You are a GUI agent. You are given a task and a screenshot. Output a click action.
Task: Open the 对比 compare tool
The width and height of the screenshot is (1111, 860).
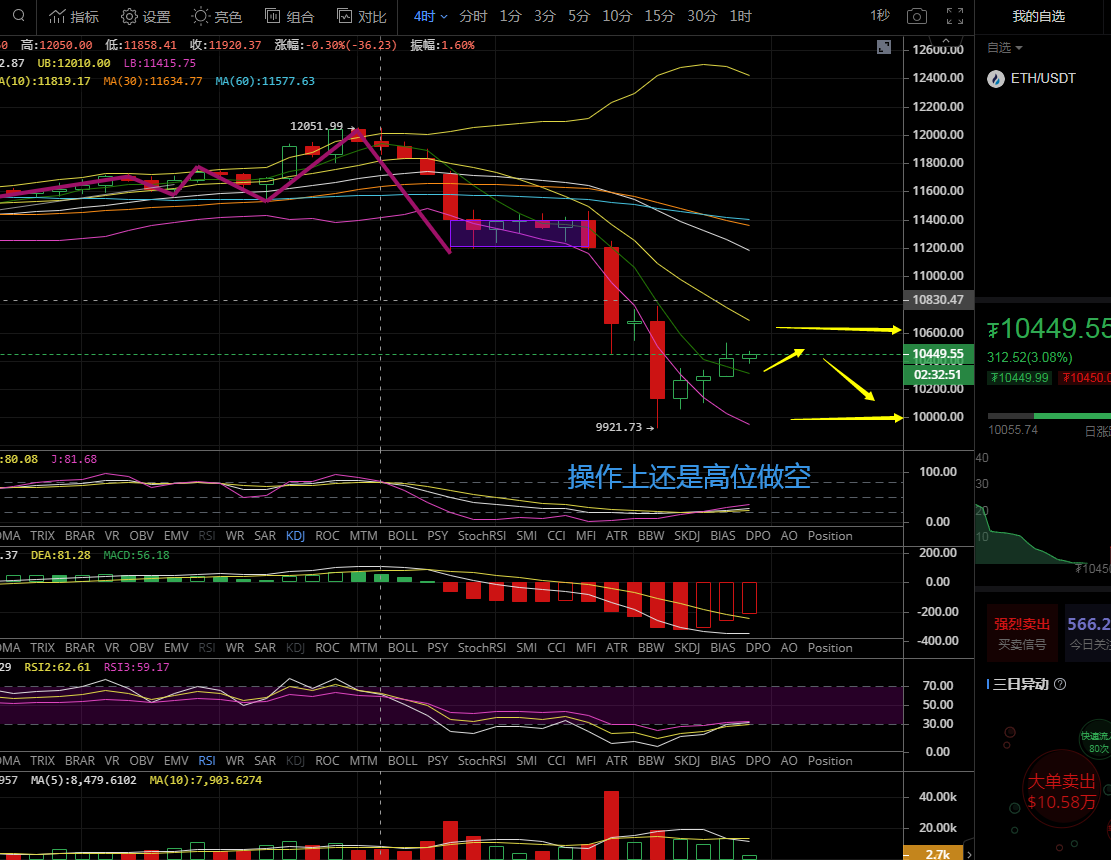coord(361,16)
